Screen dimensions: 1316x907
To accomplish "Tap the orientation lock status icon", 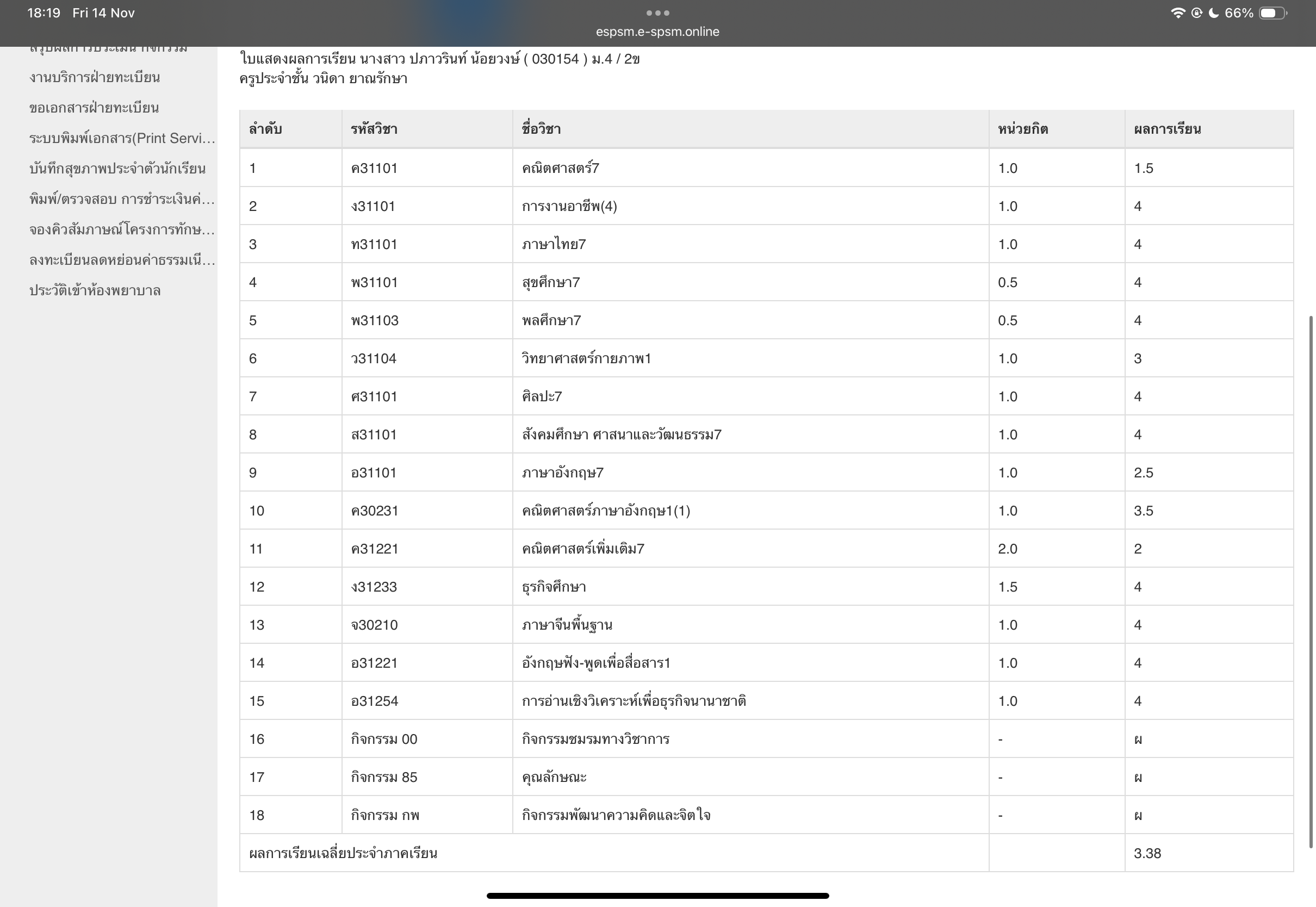I will (x=1196, y=13).
